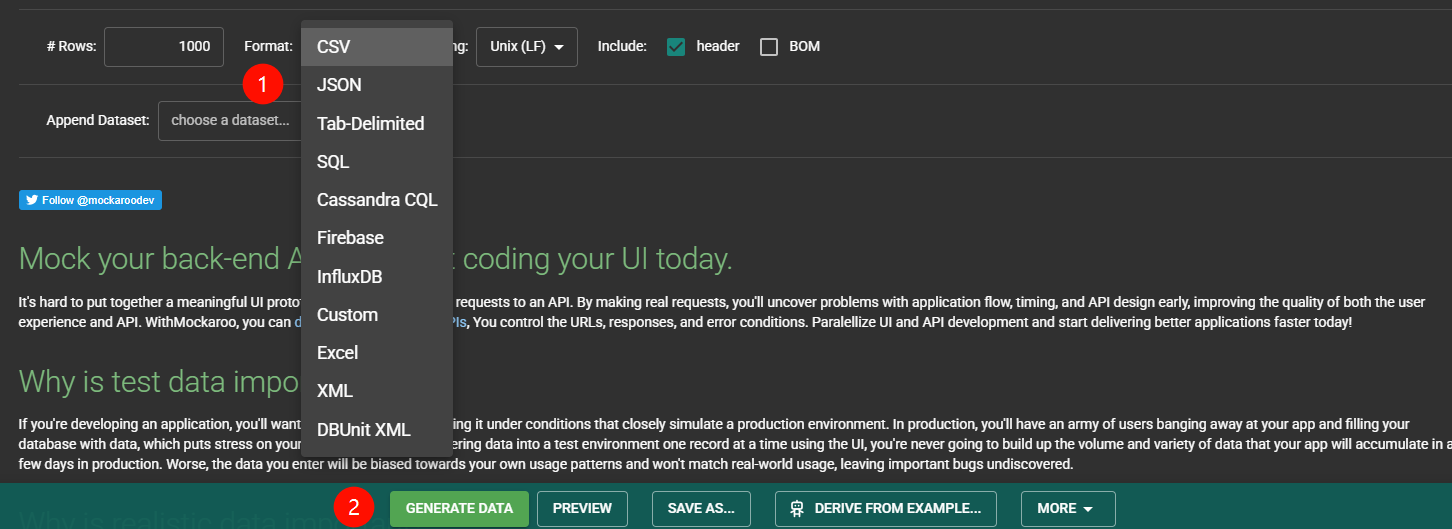1452x529 pixels.
Task: Click DERIVE FROM EXAMPLE button
Action: tap(885, 508)
